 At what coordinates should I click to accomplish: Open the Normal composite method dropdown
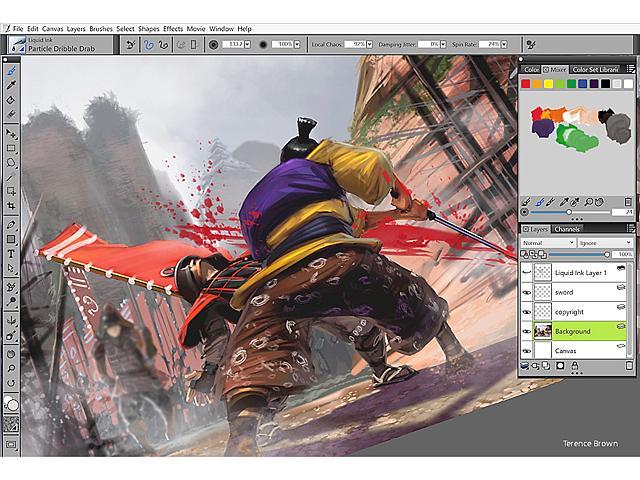click(x=548, y=243)
